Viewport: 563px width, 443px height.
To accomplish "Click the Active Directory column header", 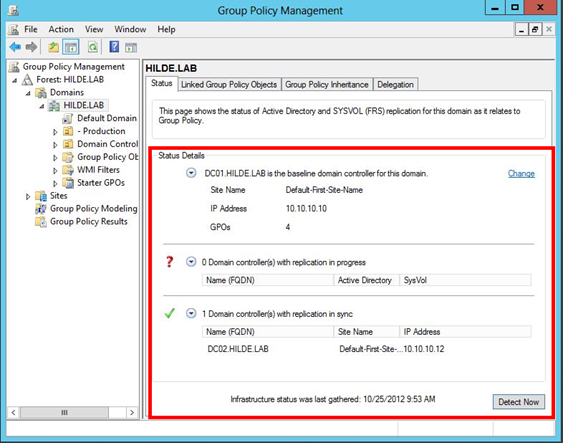I will 367,280.
